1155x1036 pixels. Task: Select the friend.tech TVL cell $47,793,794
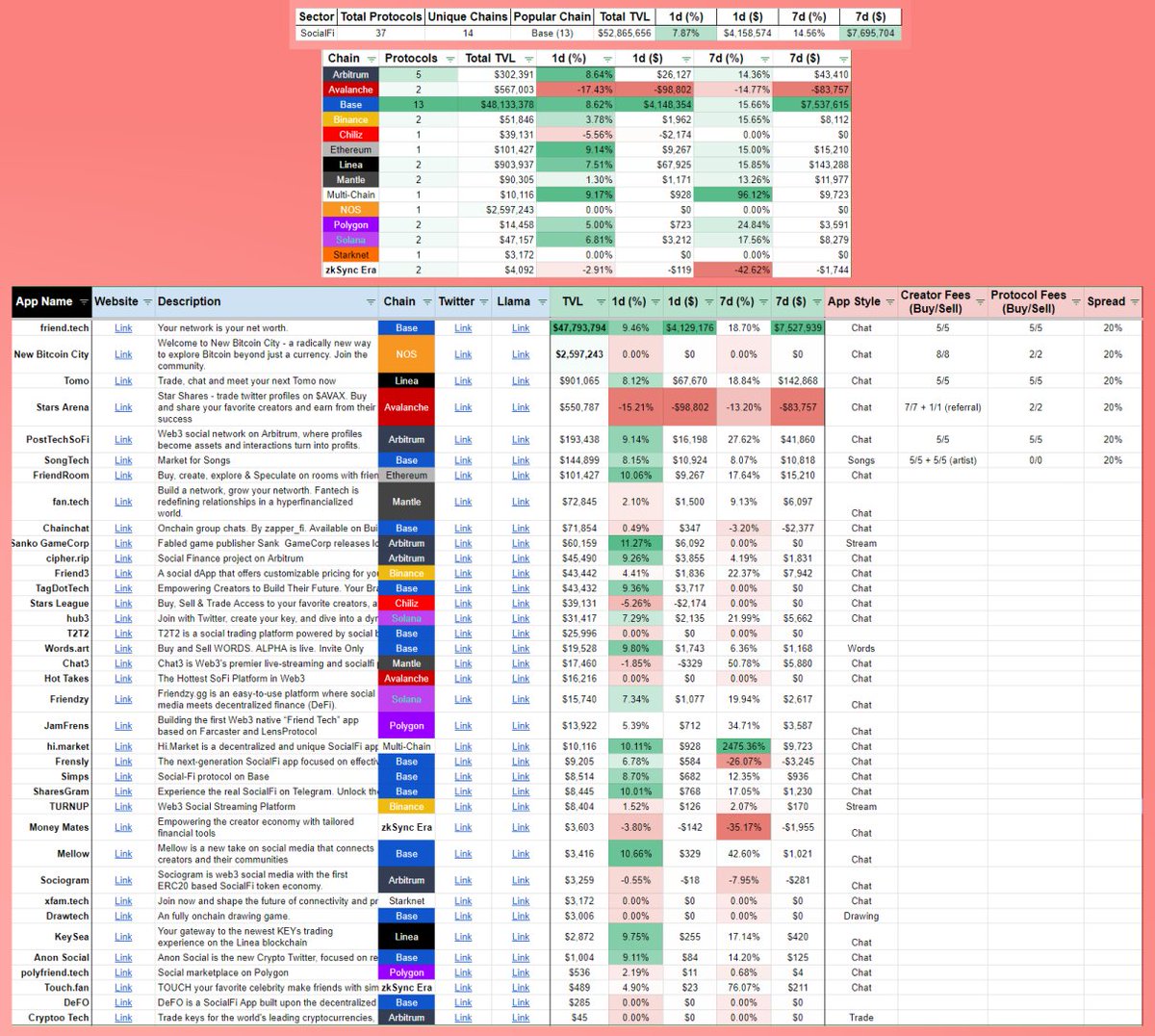pos(578,328)
